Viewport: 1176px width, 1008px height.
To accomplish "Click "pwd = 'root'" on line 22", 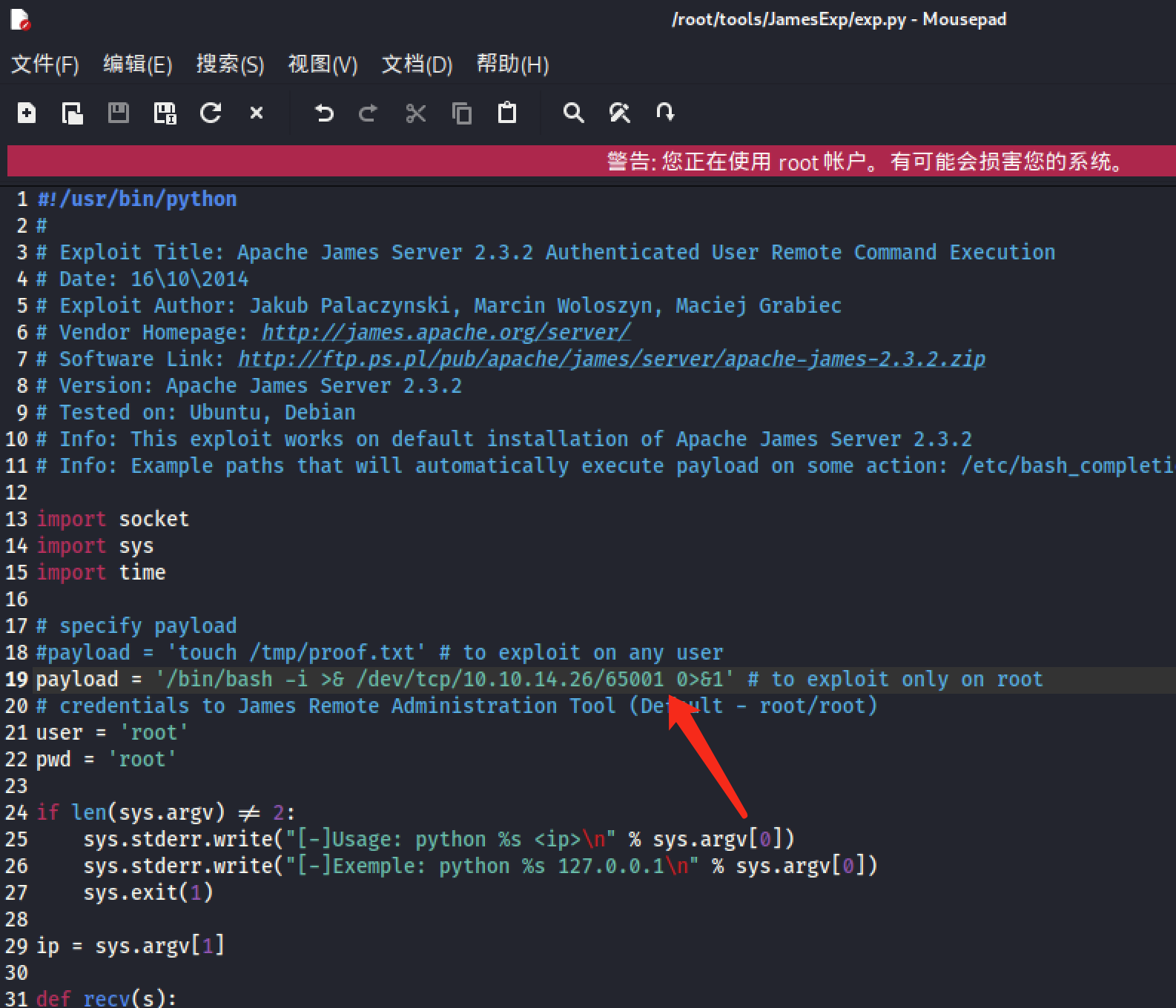I will (x=106, y=759).
